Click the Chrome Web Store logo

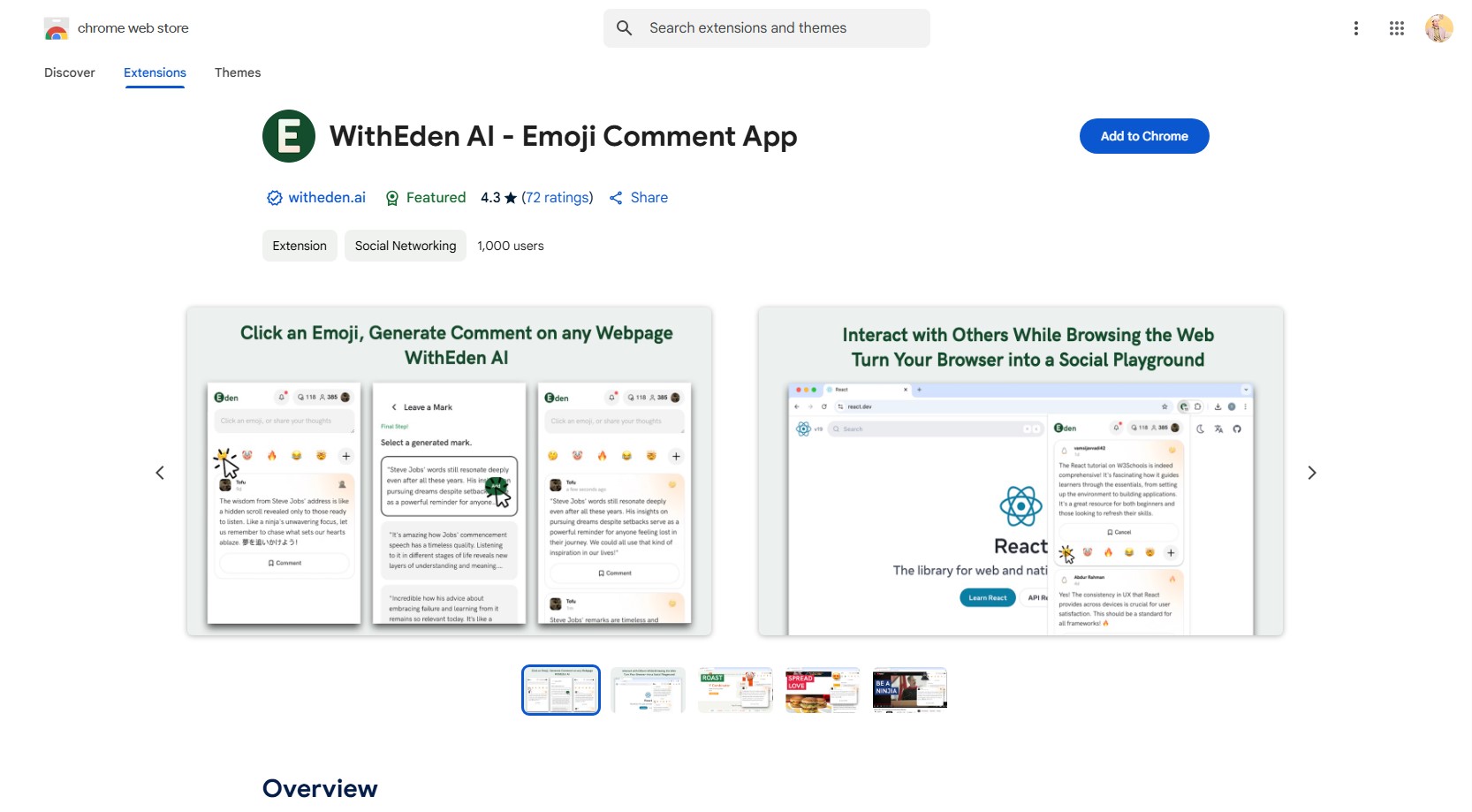click(57, 29)
